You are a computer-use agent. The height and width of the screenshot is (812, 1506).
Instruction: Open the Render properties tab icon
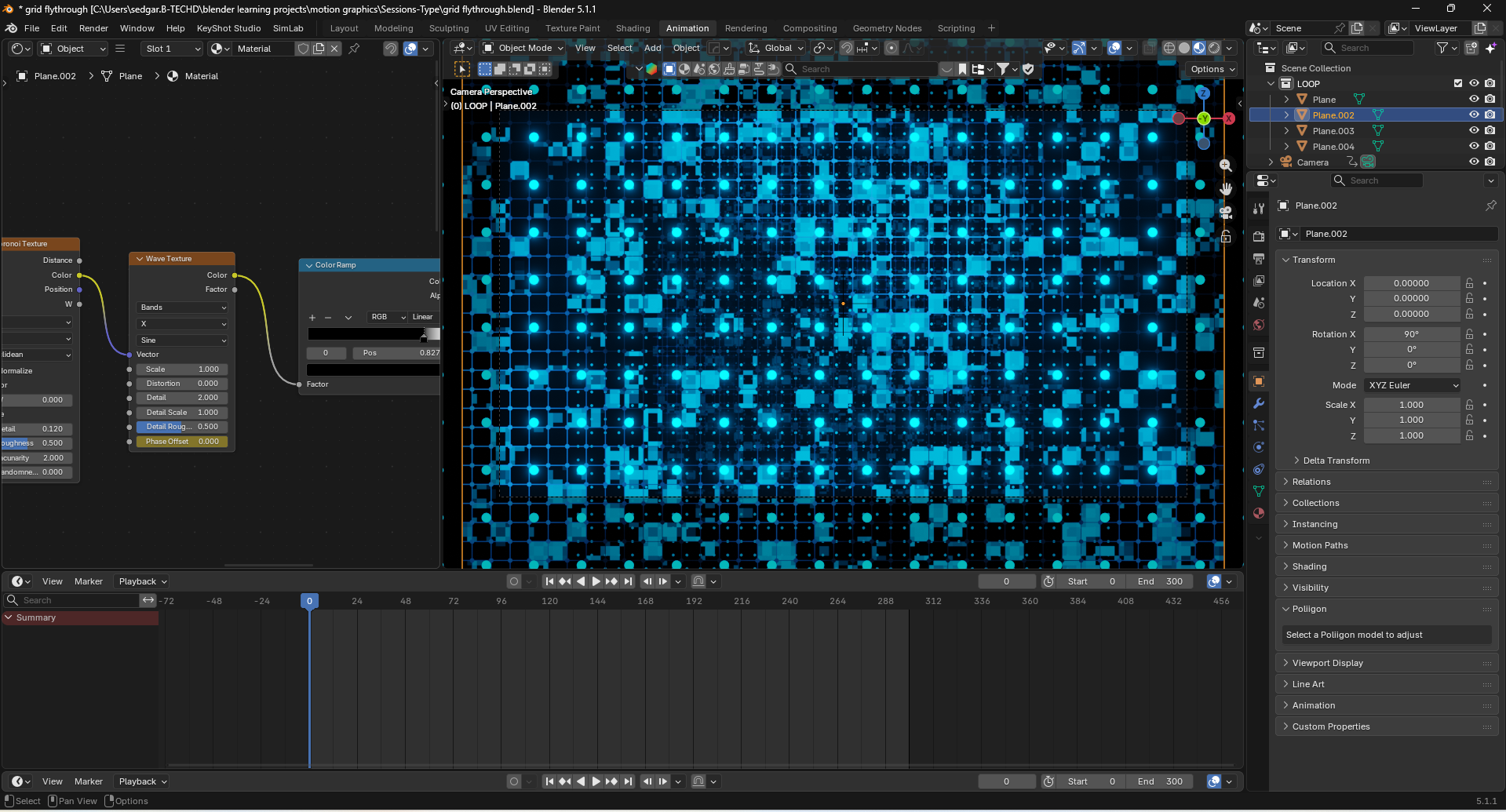coord(1259,236)
